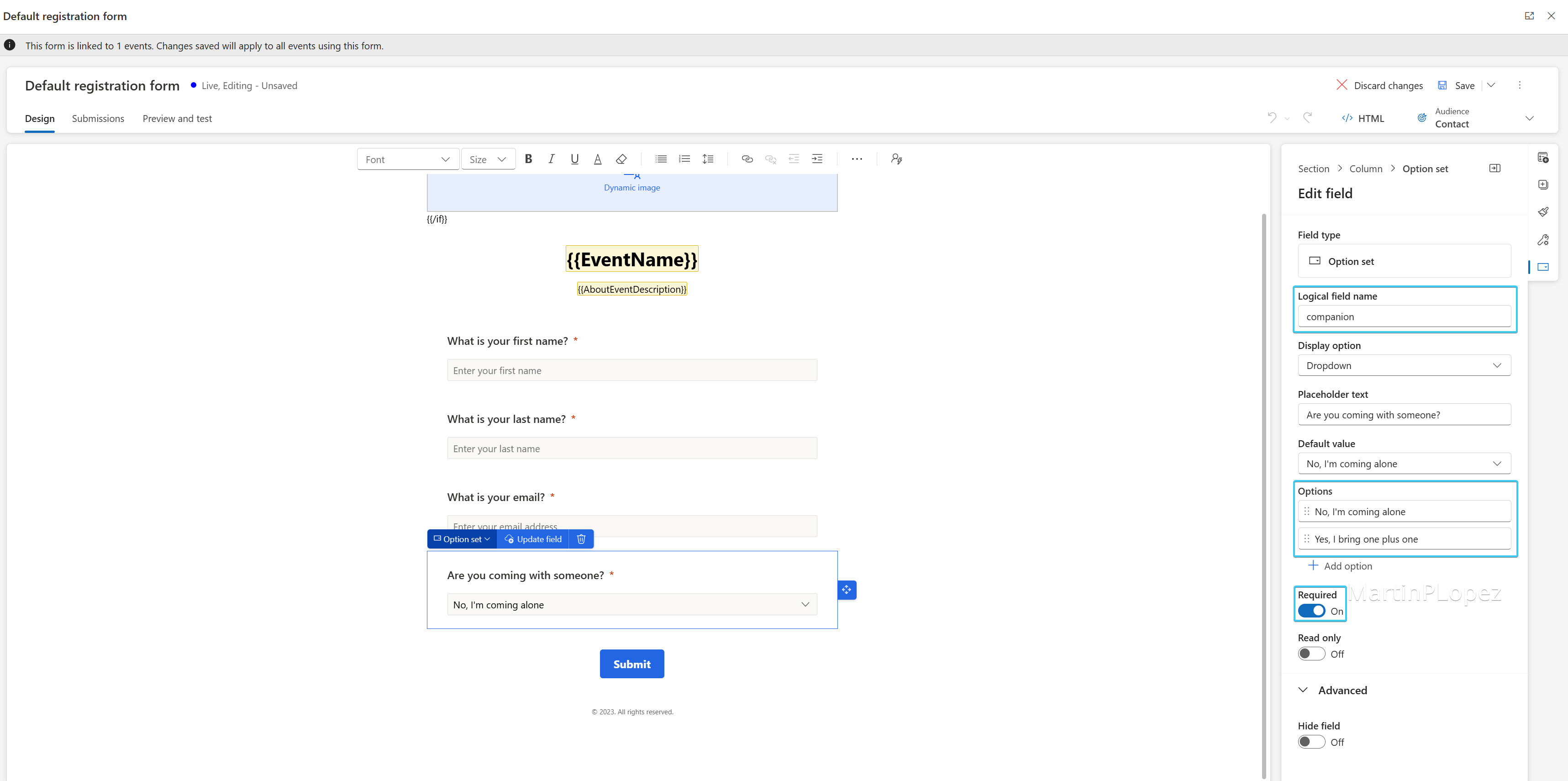This screenshot has height=781, width=1568.
Task: Enable the Hide field toggle
Action: 1312,741
